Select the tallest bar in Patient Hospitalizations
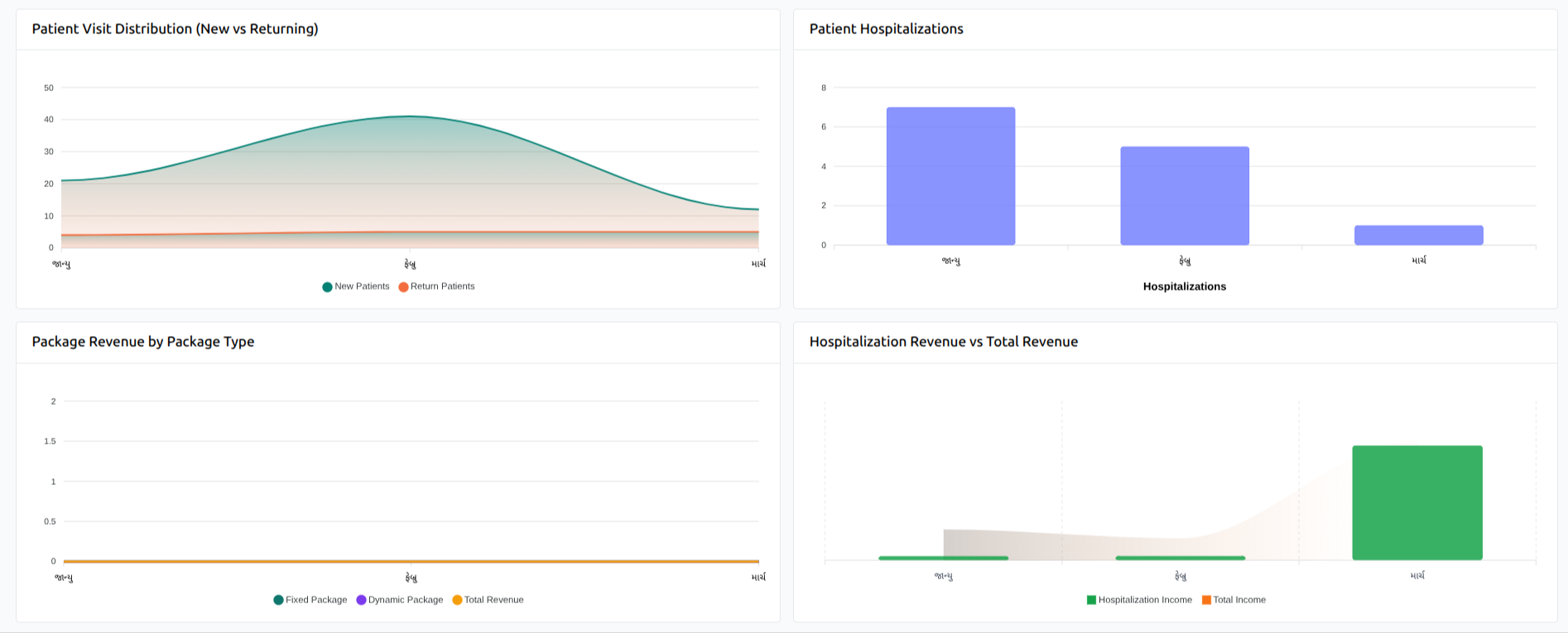The image size is (1568, 633). [x=950, y=176]
